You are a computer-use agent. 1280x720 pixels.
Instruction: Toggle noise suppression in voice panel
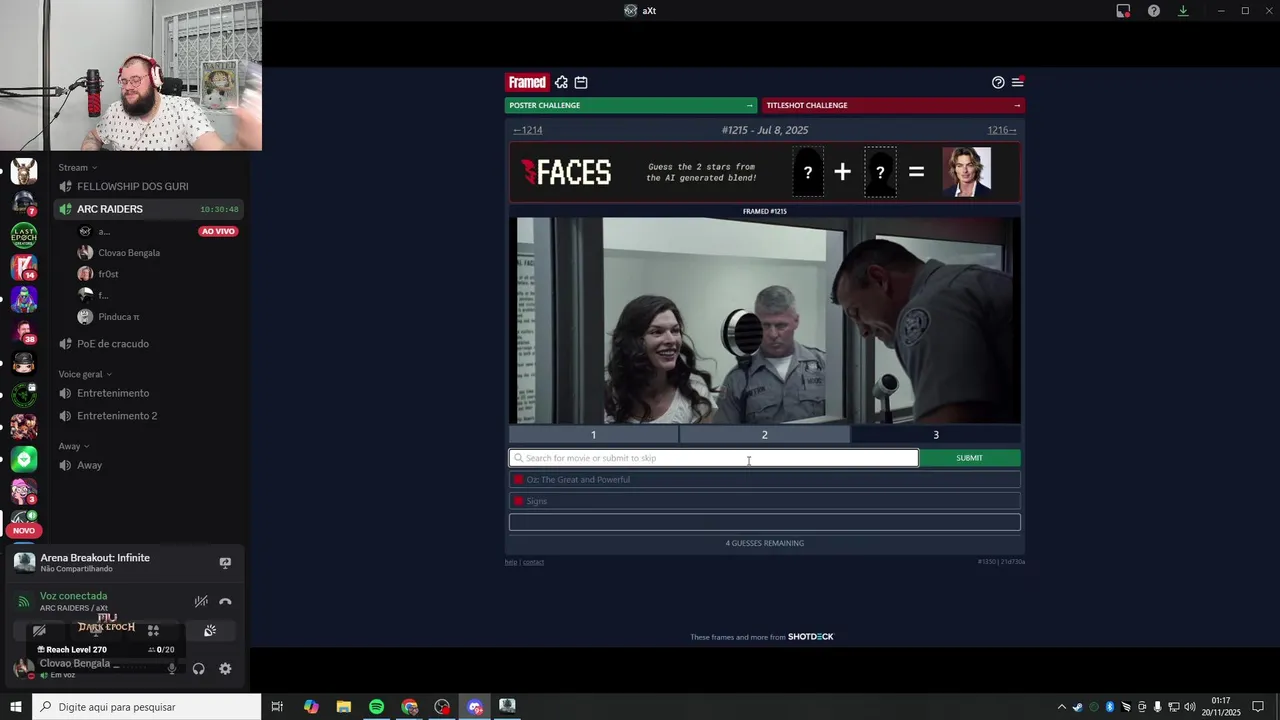(x=201, y=601)
